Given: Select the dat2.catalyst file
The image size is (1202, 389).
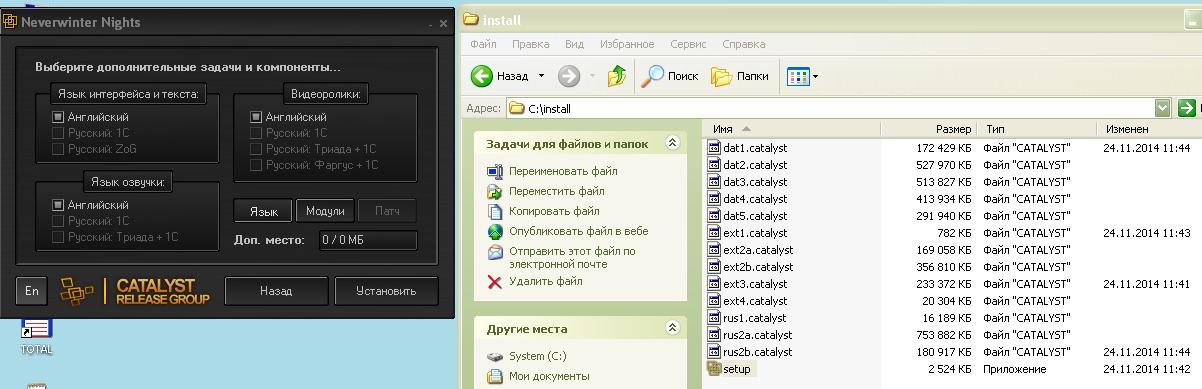Looking at the screenshot, I should 747,164.
